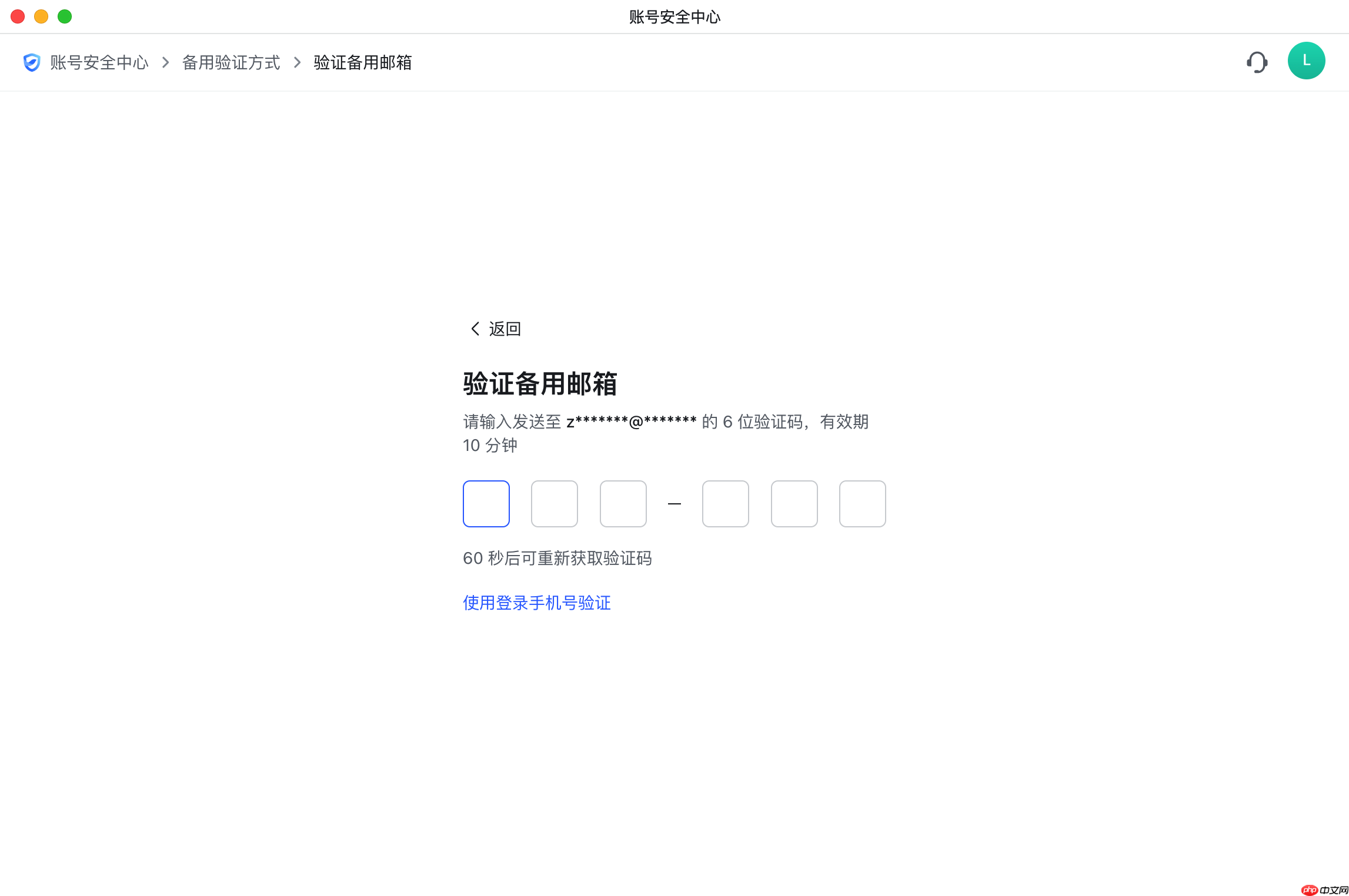Click 60 秒后可重新获取验证码 text
The width and height of the screenshot is (1349, 896).
(x=557, y=558)
